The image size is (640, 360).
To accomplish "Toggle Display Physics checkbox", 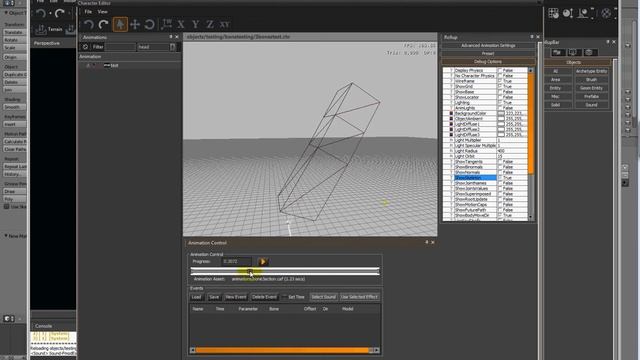I will click(x=500, y=70).
